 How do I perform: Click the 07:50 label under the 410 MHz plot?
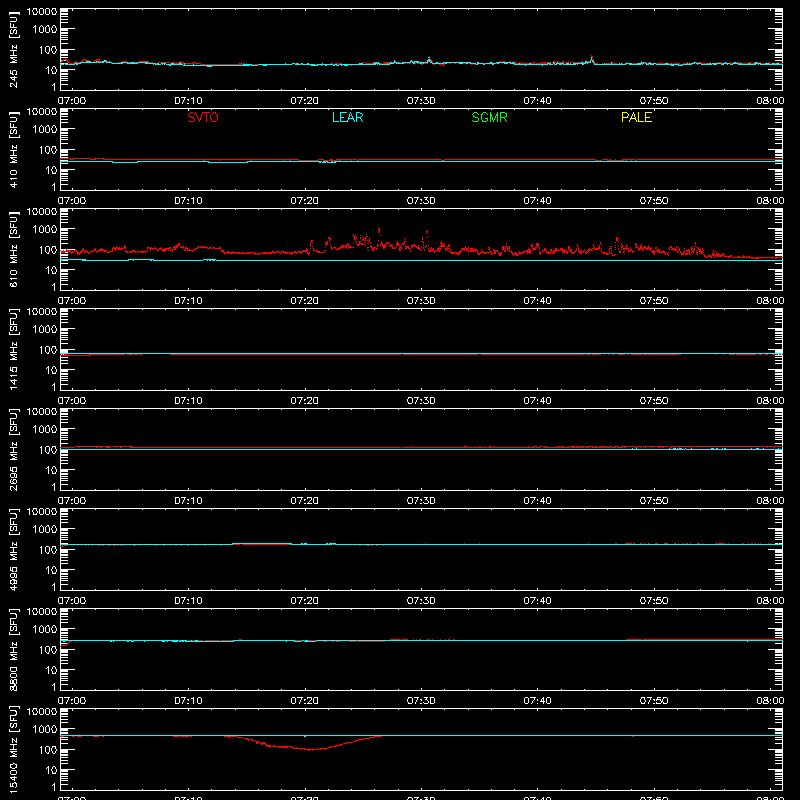654,201
